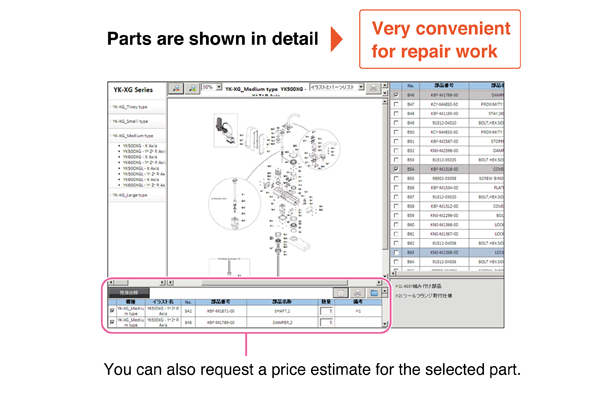This screenshot has width=598, height=393.
Task: Uncheck estimate row 842 SHAFT,1 checkbox
Action: click(x=112, y=311)
